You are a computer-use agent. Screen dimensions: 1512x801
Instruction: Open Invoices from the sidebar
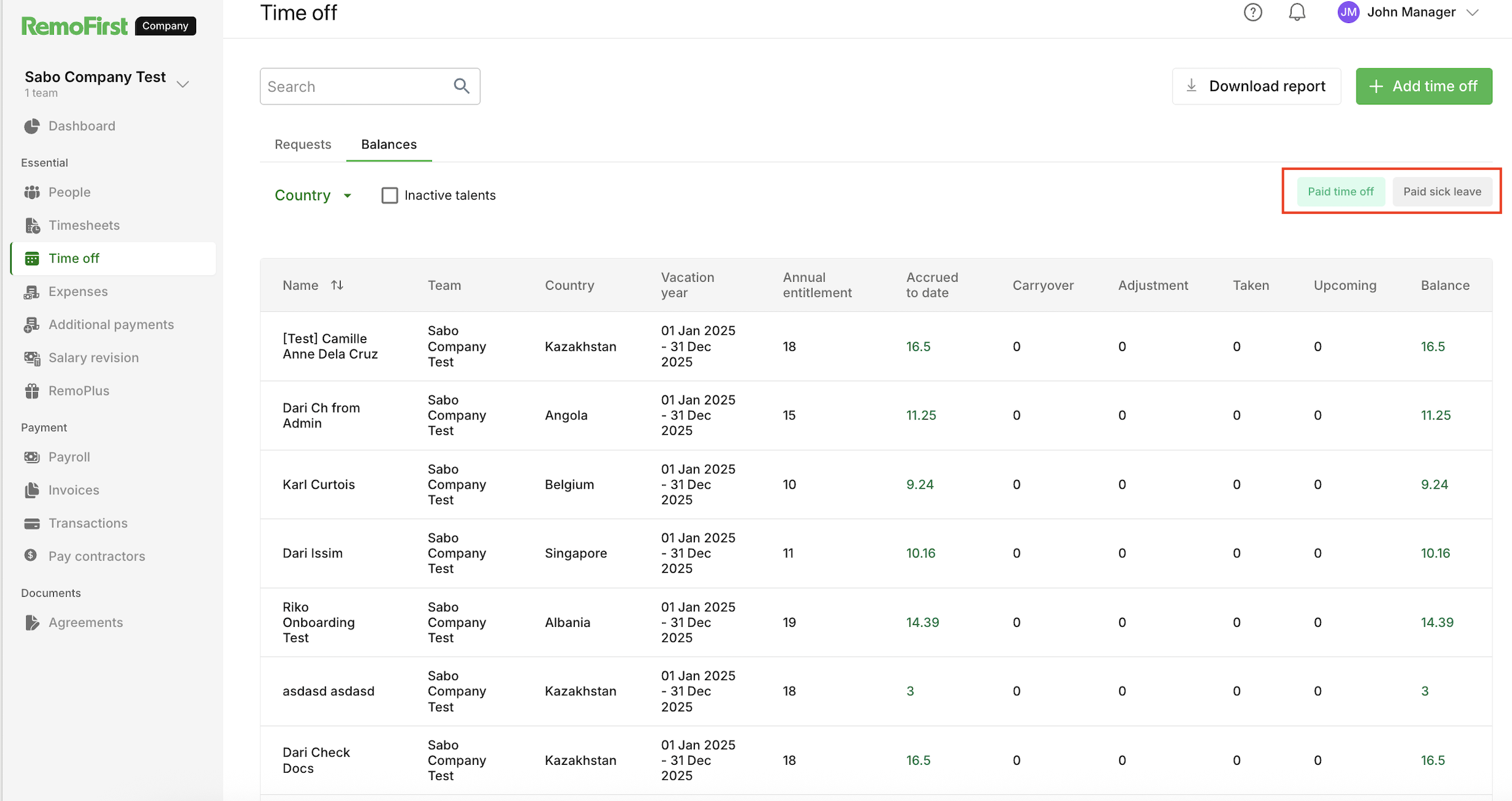(x=73, y=490)
